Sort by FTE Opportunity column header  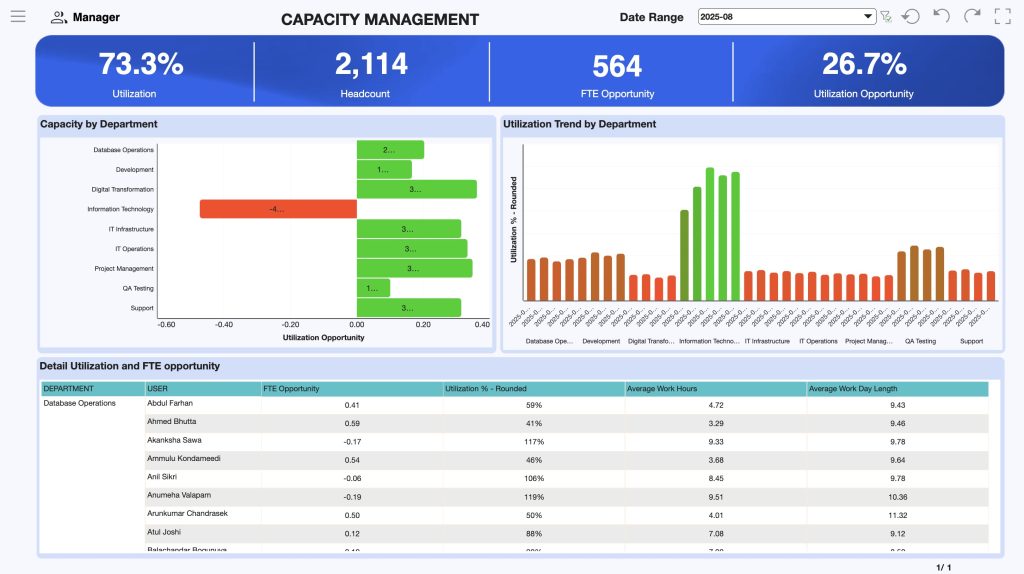(x=291, y=388)
